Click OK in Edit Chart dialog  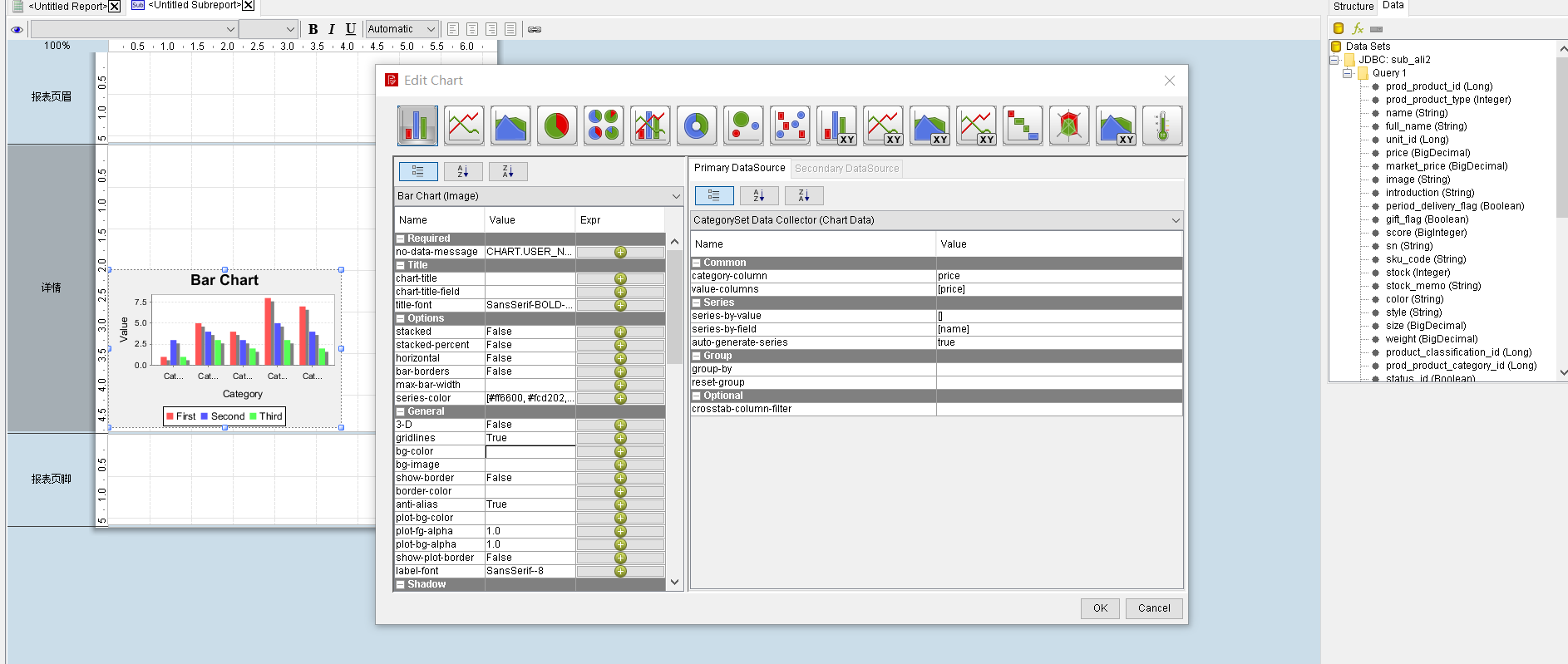click(1100, 608)
